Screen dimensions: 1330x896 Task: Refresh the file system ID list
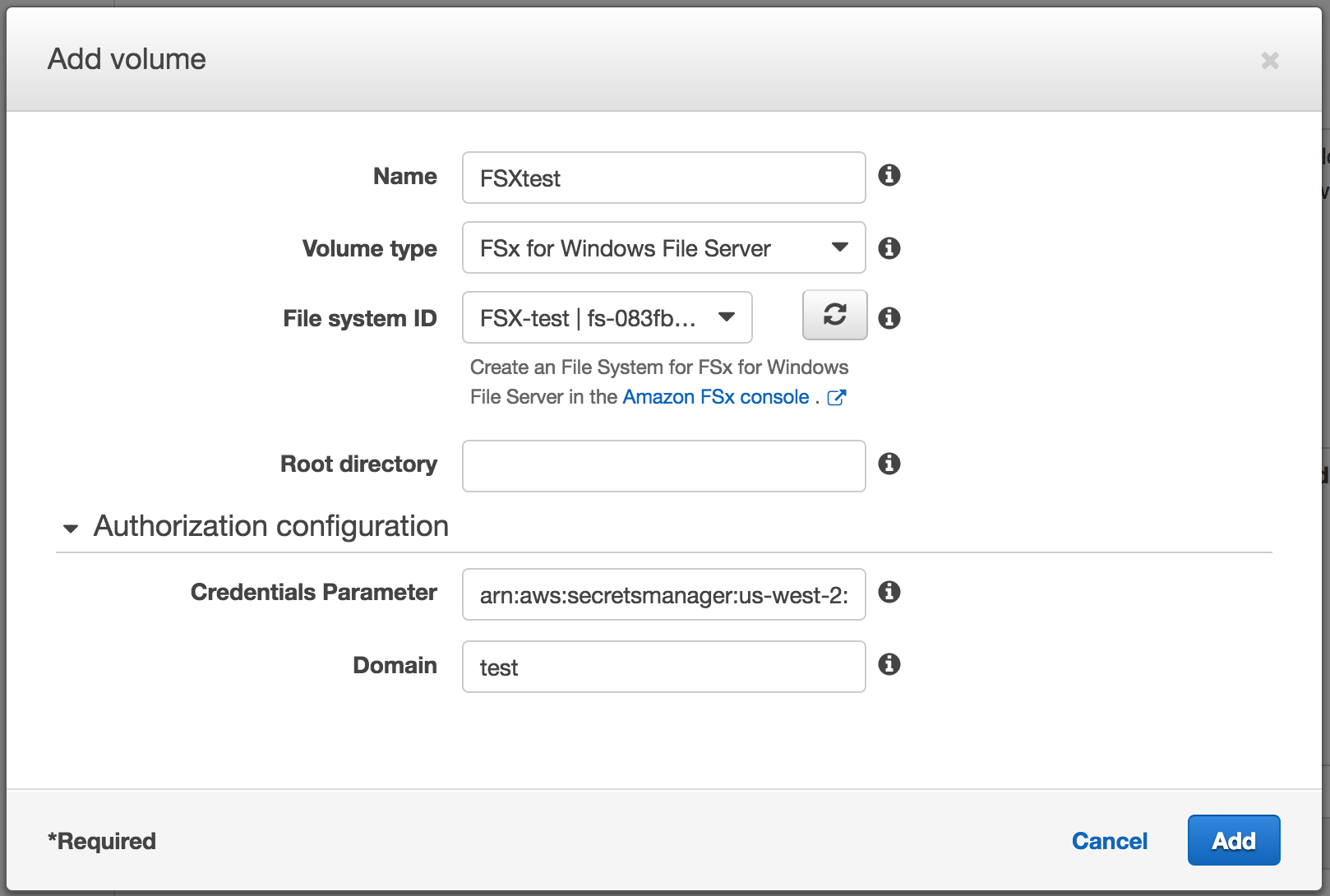coord(834,315)
